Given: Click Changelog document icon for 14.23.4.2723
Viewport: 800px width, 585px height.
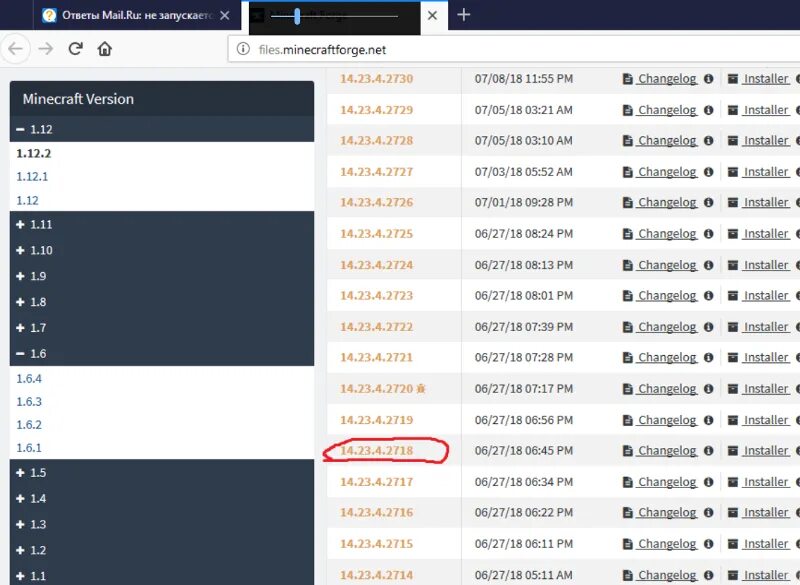Looking at the screenshot, I should (628, 296).
